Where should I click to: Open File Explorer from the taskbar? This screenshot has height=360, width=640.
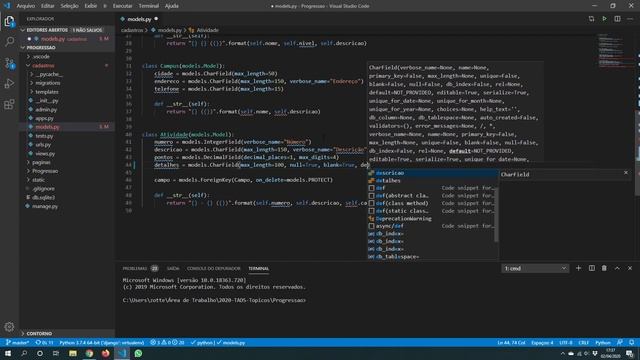tap(73, 353)
